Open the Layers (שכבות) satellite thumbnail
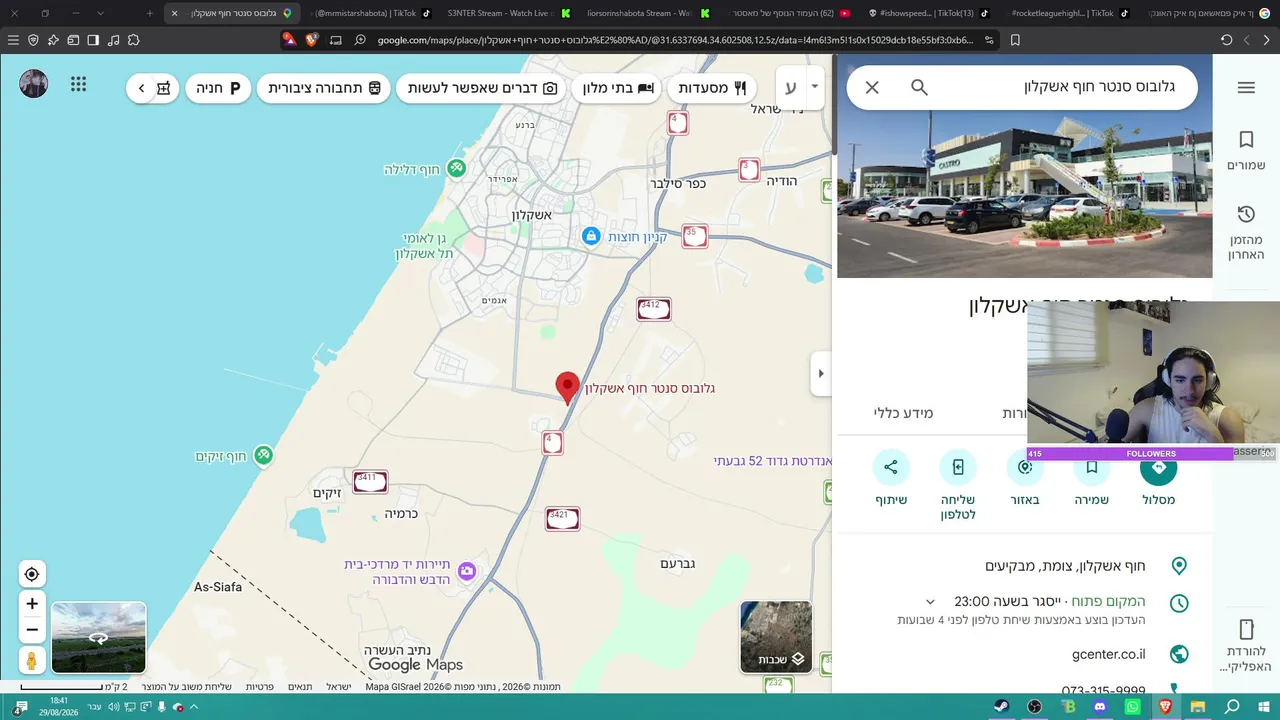Image resolution: width=1280 pixels, height=720 pixels. (x=776, y=637)
